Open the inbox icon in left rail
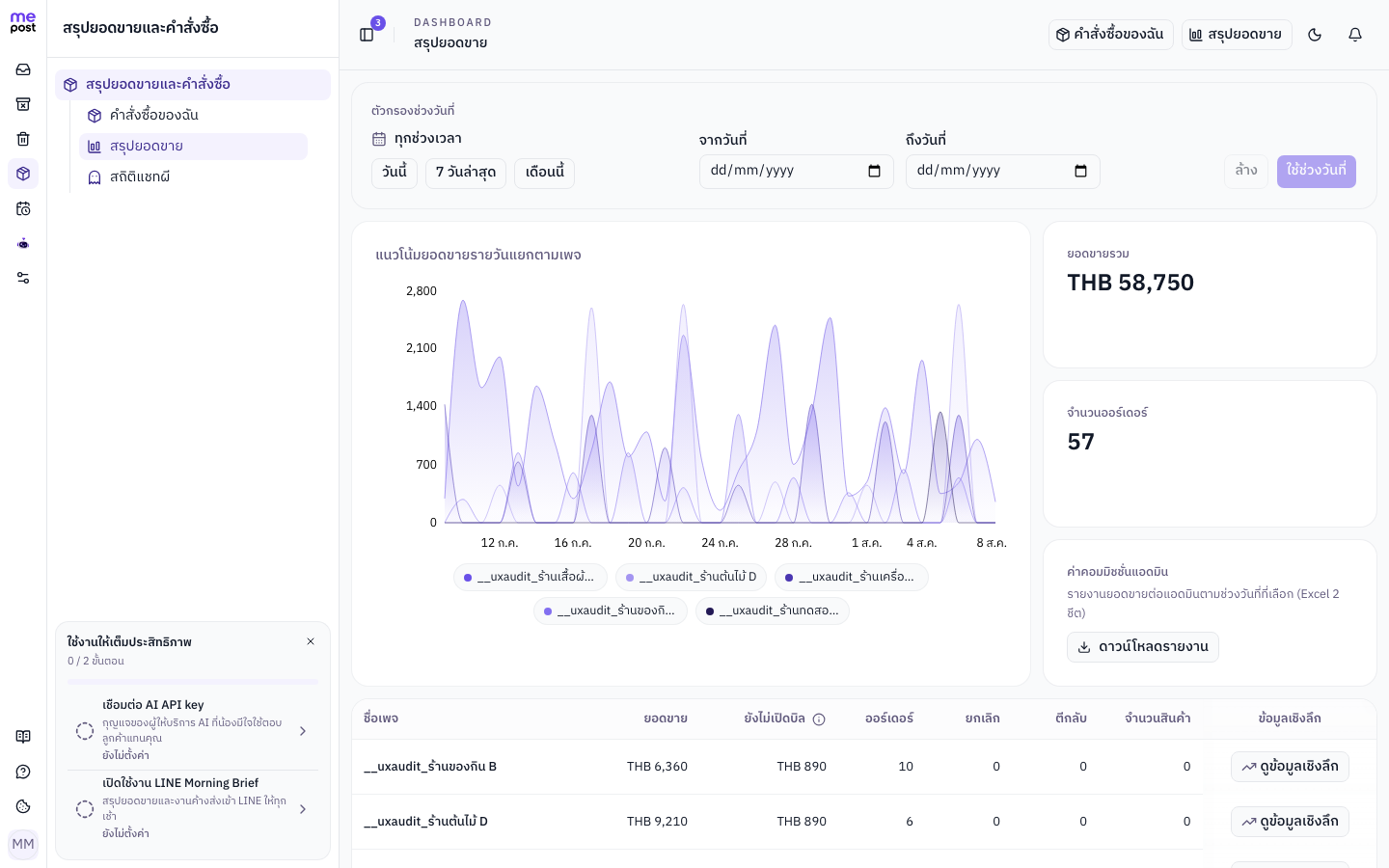Screen dimensions: 1389x868 tap(23, 69)
